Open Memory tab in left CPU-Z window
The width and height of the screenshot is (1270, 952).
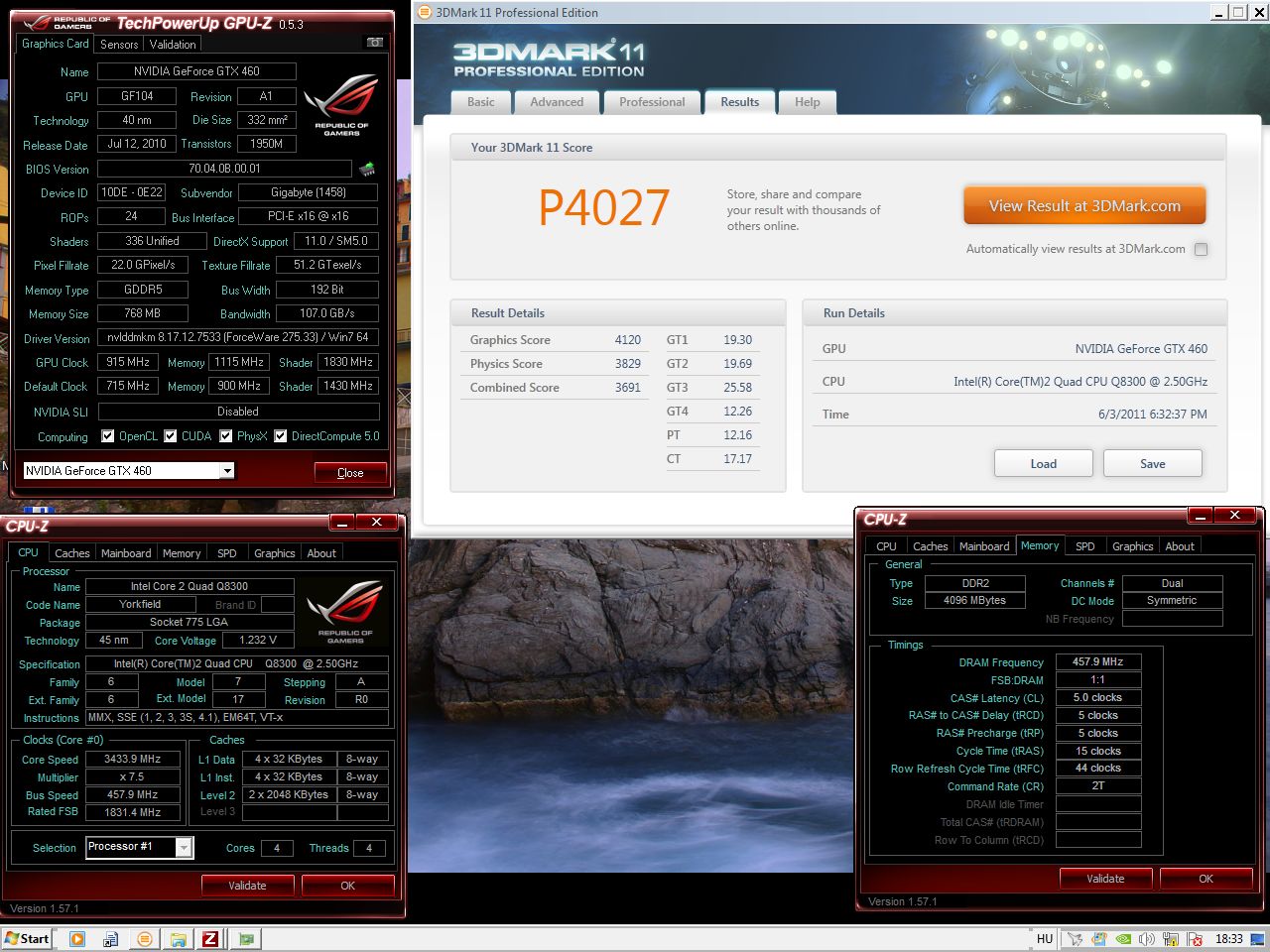(182, 553)
